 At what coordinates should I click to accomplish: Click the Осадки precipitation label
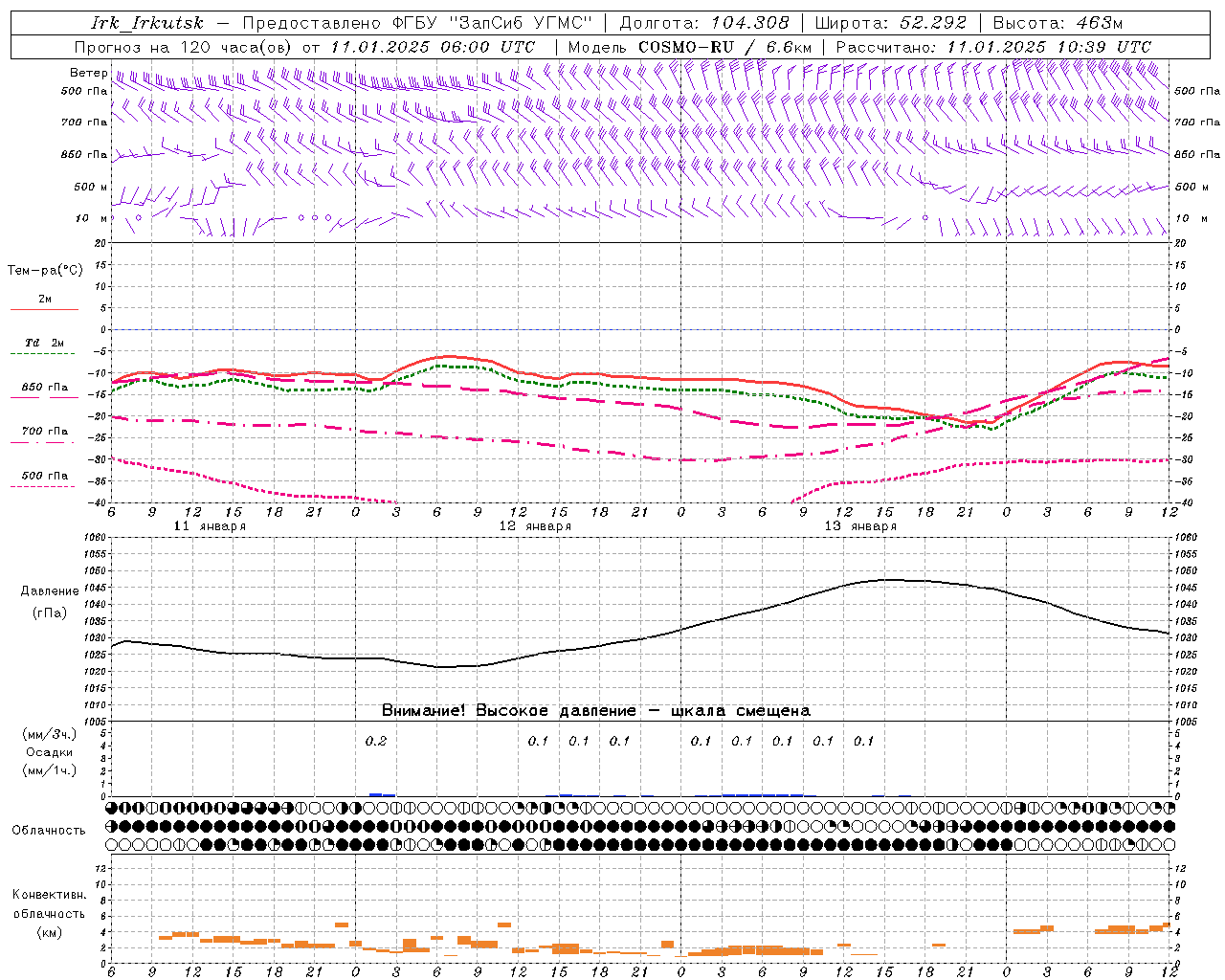pyautogui.click(x=49, y=752)
